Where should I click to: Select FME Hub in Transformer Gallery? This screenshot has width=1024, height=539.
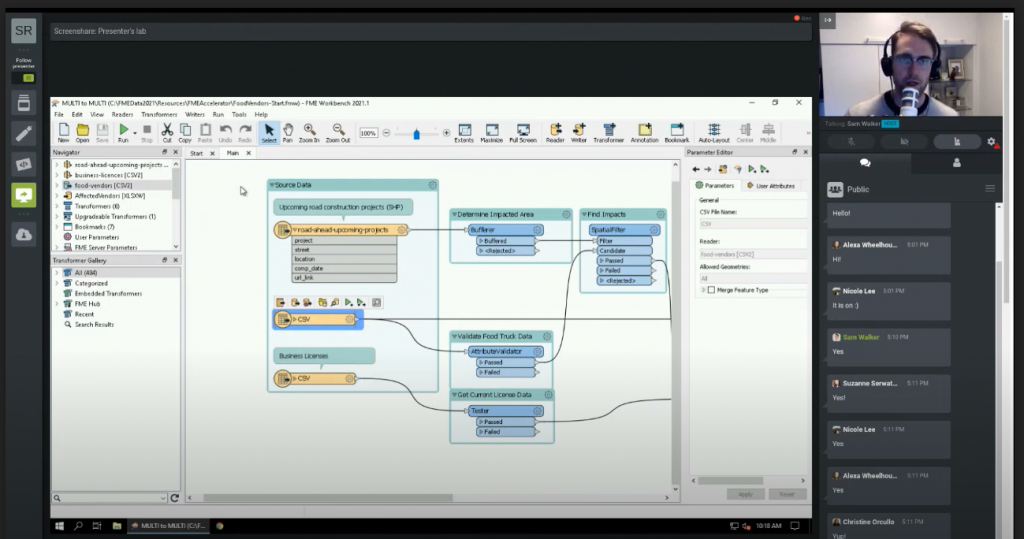point(88,304)
